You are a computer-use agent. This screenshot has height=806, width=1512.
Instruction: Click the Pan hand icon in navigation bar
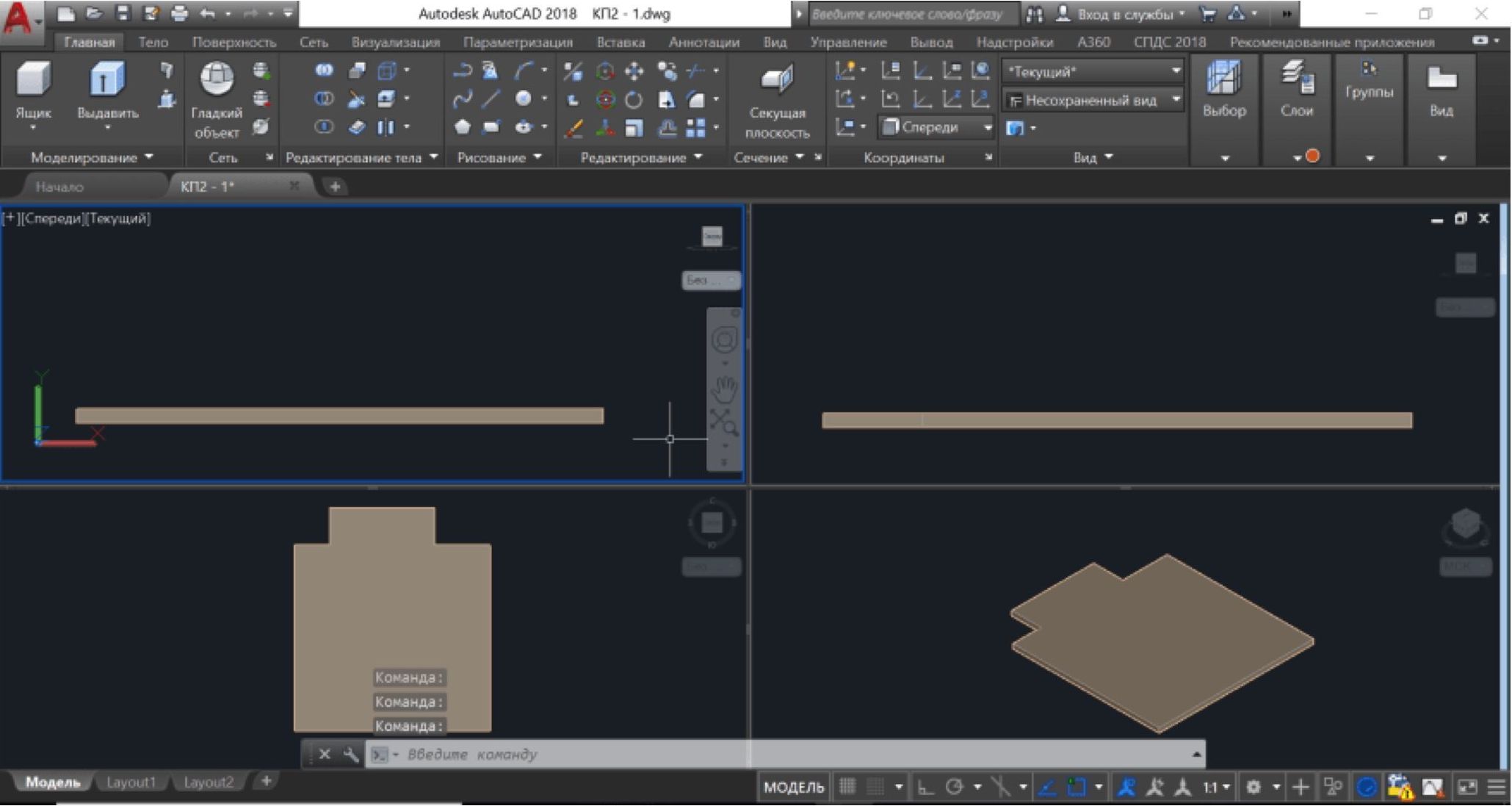(x=724, y=388)
